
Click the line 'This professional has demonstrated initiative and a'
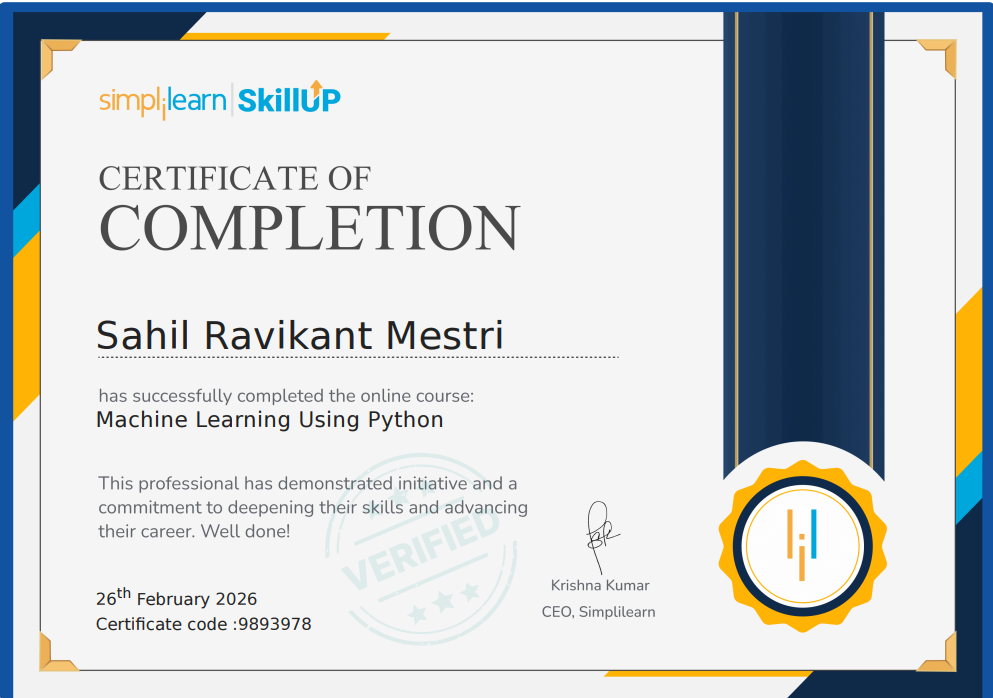tap(308, 483)
